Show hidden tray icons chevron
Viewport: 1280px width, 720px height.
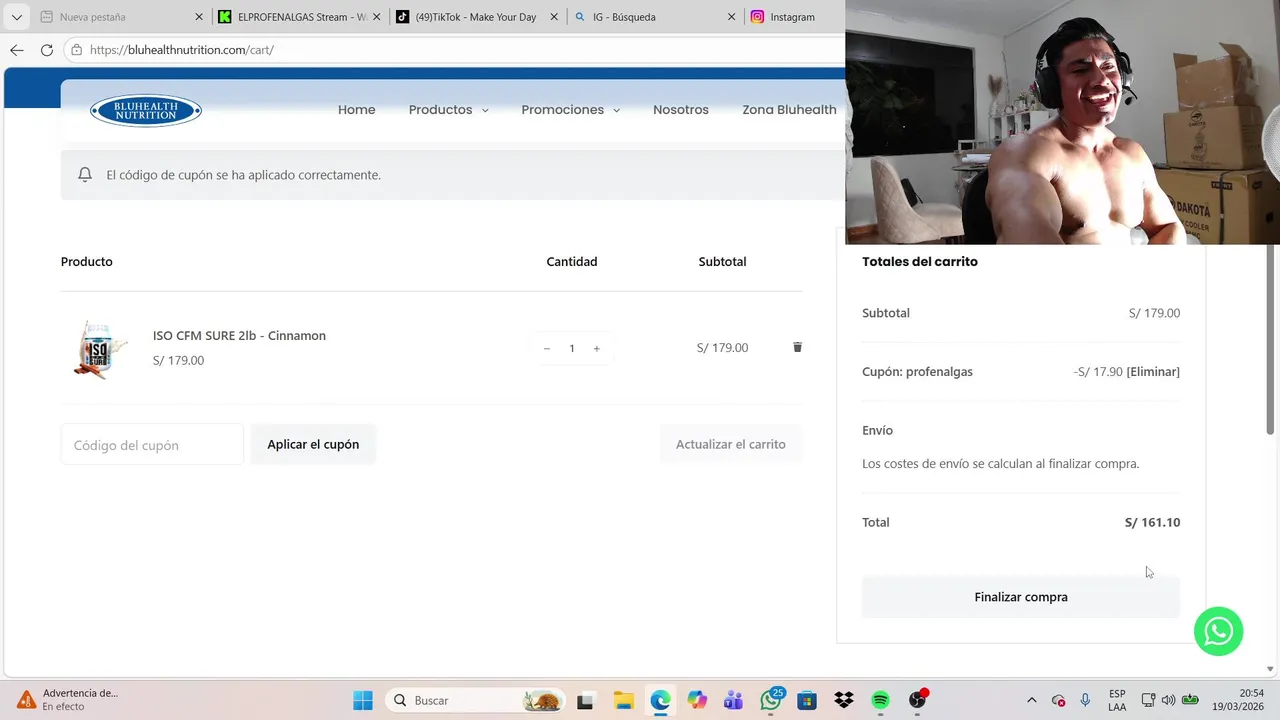tap(1031, 700)
